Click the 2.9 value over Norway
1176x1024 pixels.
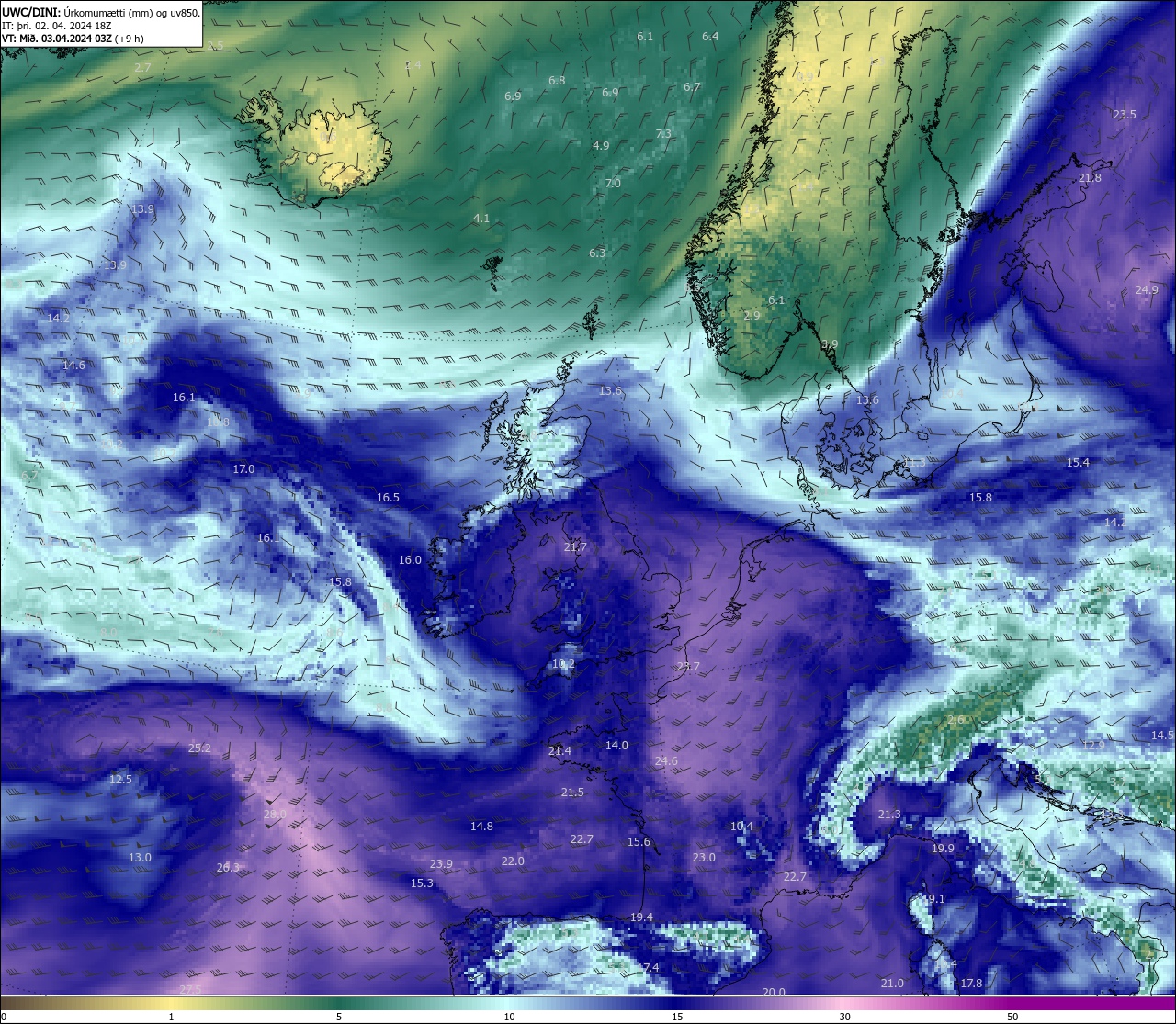[752, 316]
